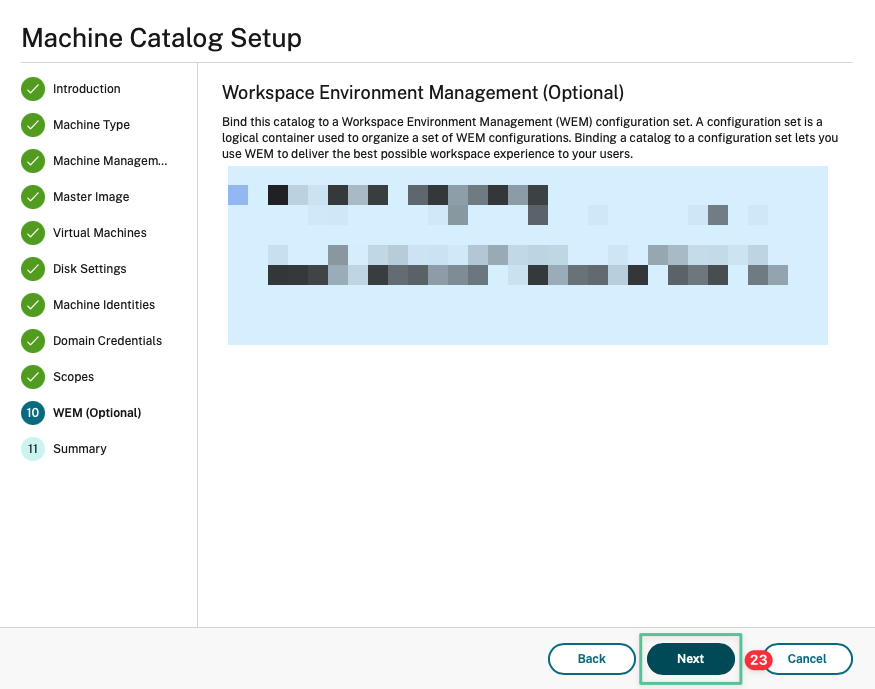Click the Back button
The width and height of the screenshot is (875, 689).
click(591, 659)
